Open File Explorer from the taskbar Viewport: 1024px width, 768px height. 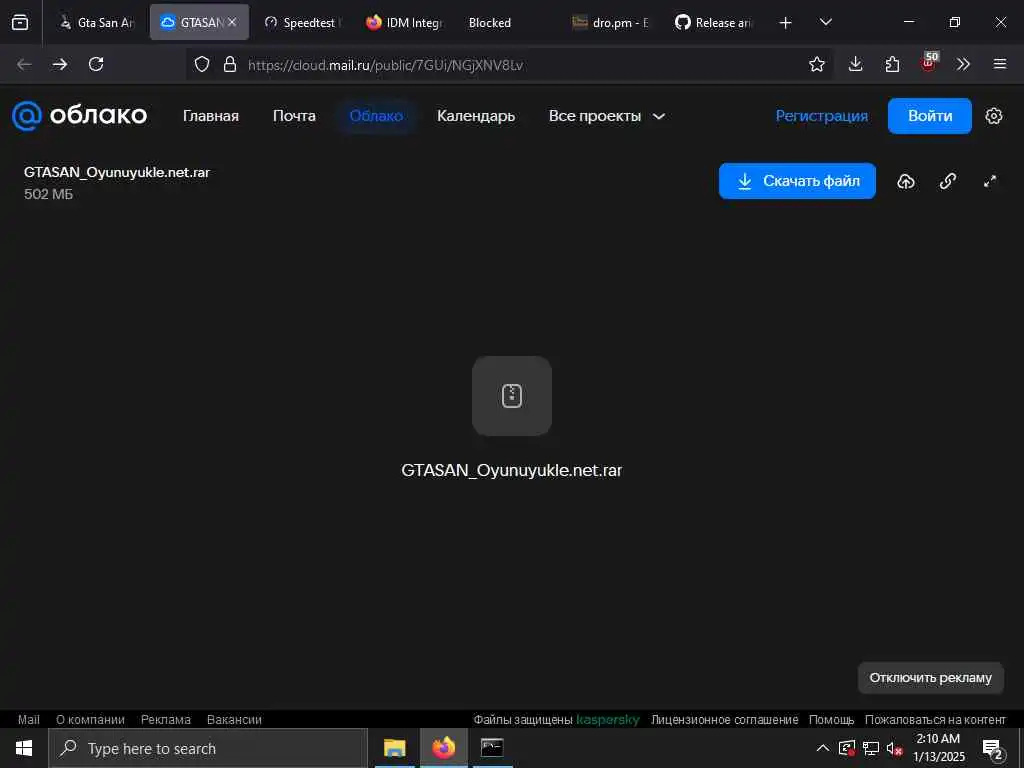coord(394,748)
